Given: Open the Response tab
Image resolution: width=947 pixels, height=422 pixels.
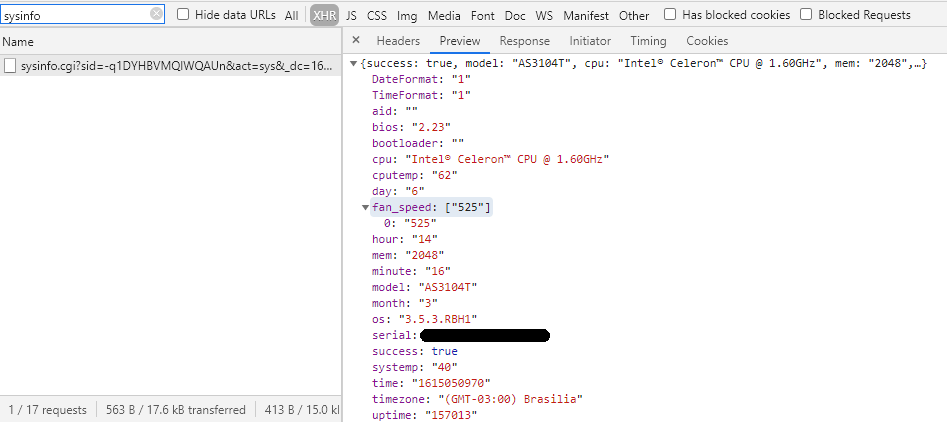Looking at the screenshot, I should pyautogui.click(x=524, y=41).
